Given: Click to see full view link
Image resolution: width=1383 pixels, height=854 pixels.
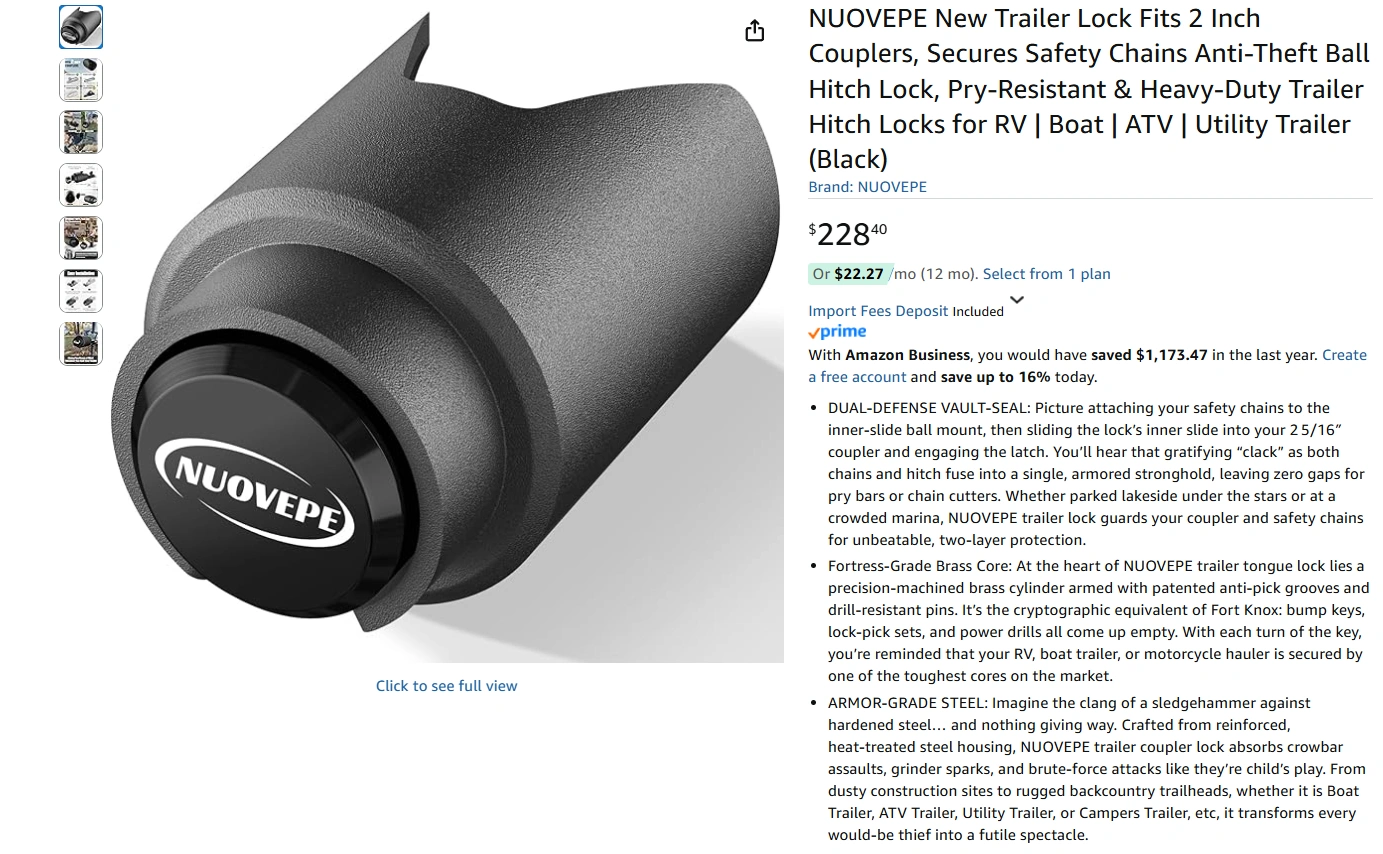Looking at the screenshot, I should [x=447, y=686].
